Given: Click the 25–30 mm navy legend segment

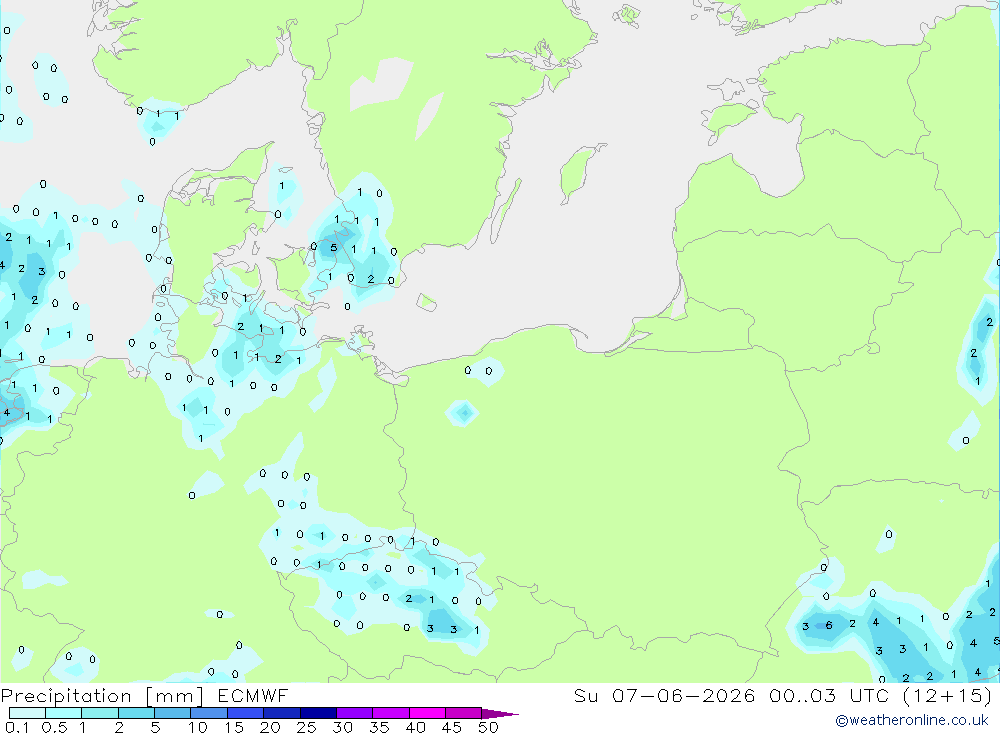Looking at the screenshot, I should [x=318, y=713].
